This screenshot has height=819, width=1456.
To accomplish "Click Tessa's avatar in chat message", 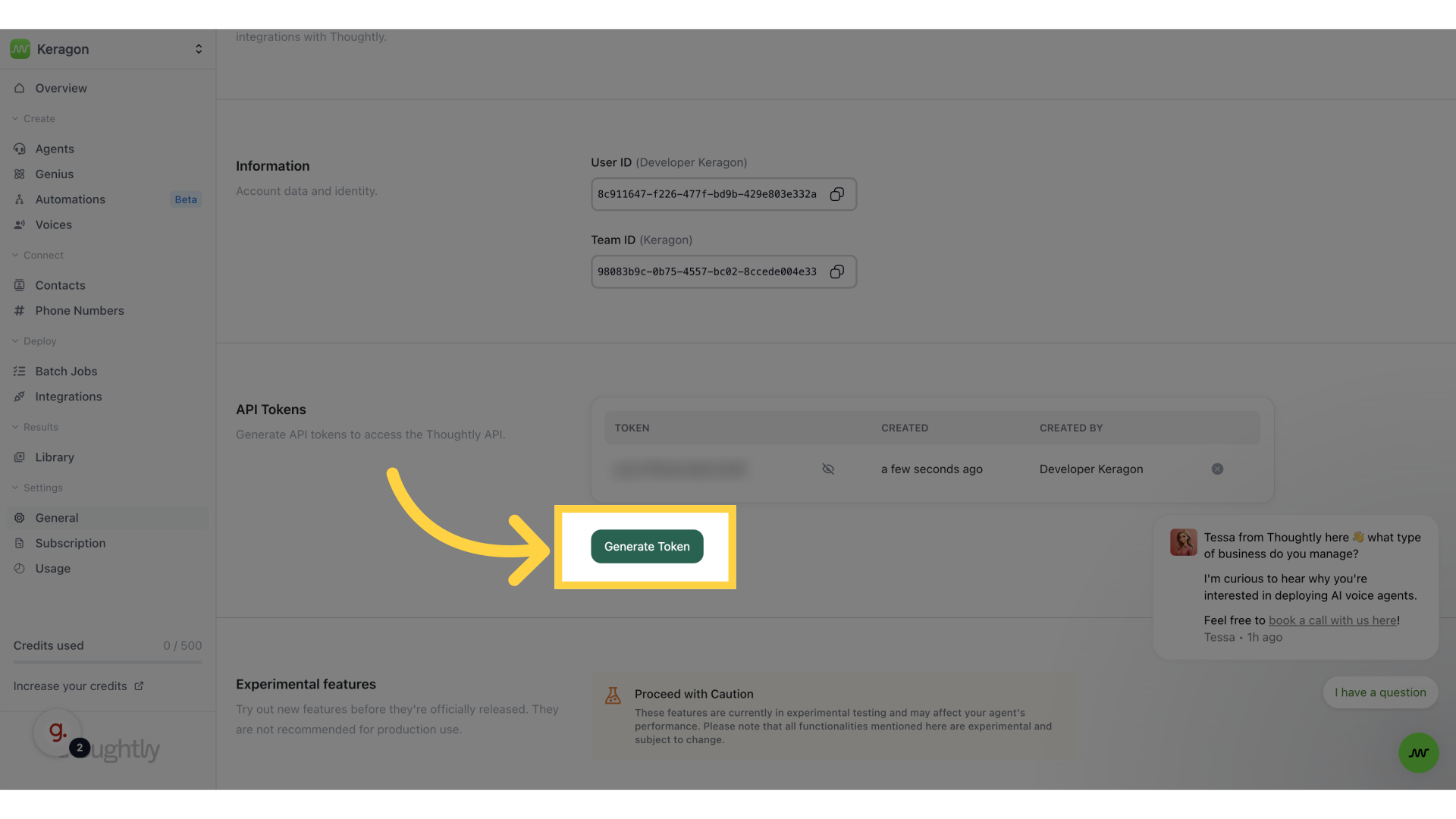I will click(1183, 542).
